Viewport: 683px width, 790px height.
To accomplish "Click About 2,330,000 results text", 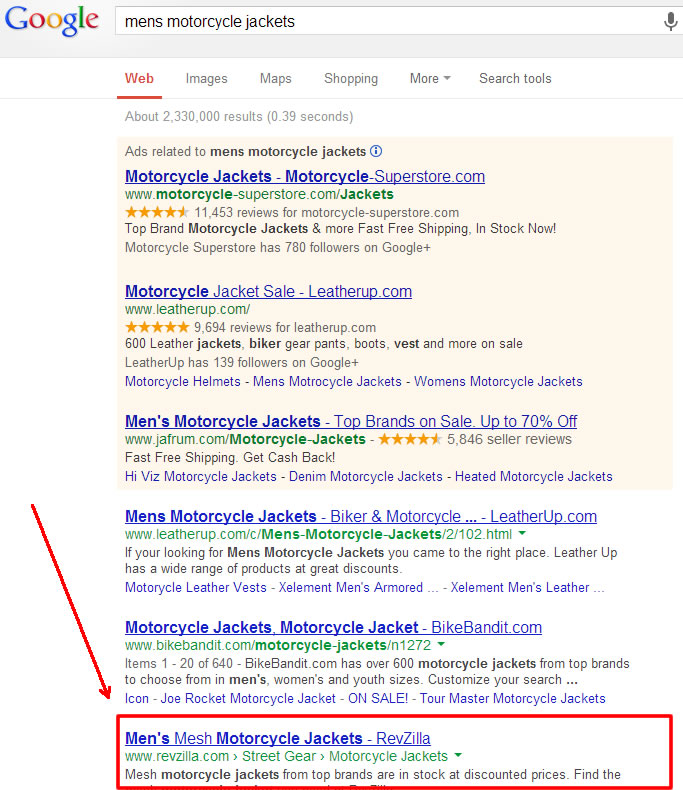I will [239, 116].
